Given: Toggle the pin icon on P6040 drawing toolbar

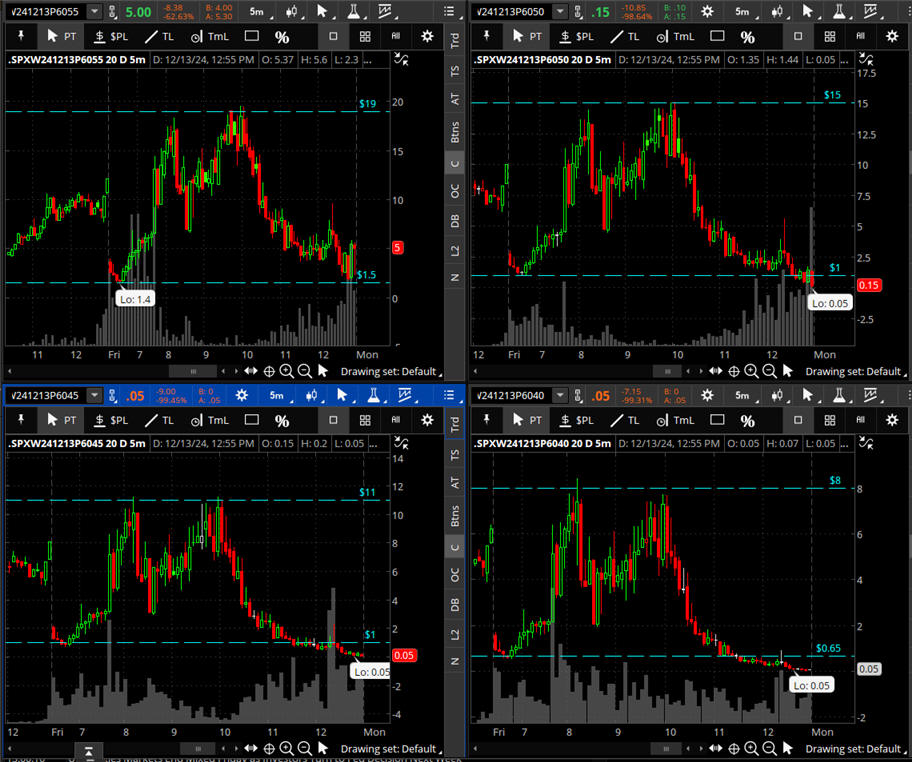Looking at the screenshot, I should click(486, 419).
